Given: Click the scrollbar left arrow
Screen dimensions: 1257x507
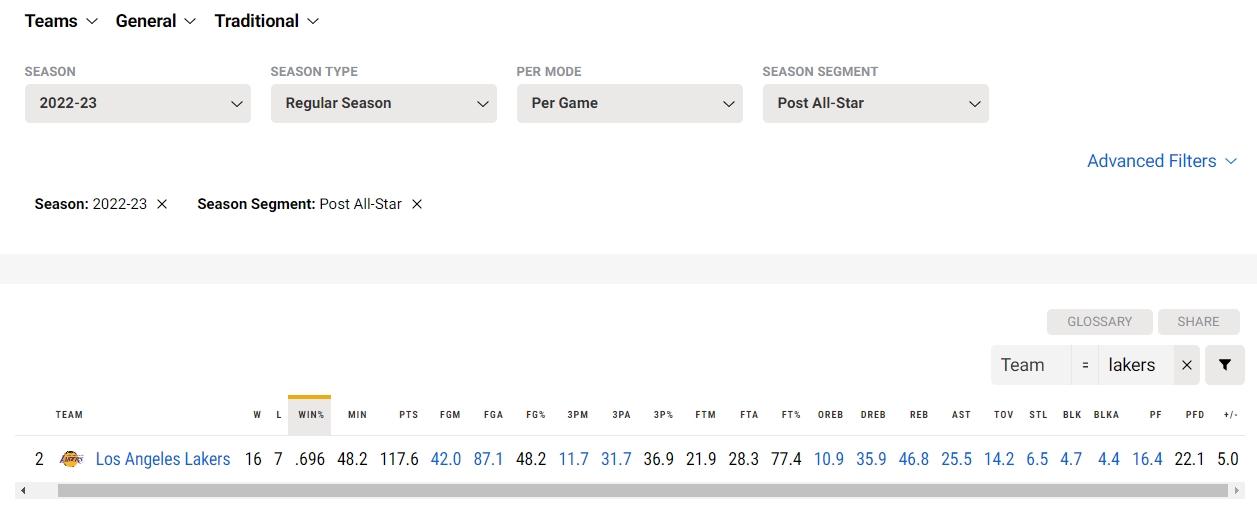Looking at the screenshot, I should (x=23, y=491).
